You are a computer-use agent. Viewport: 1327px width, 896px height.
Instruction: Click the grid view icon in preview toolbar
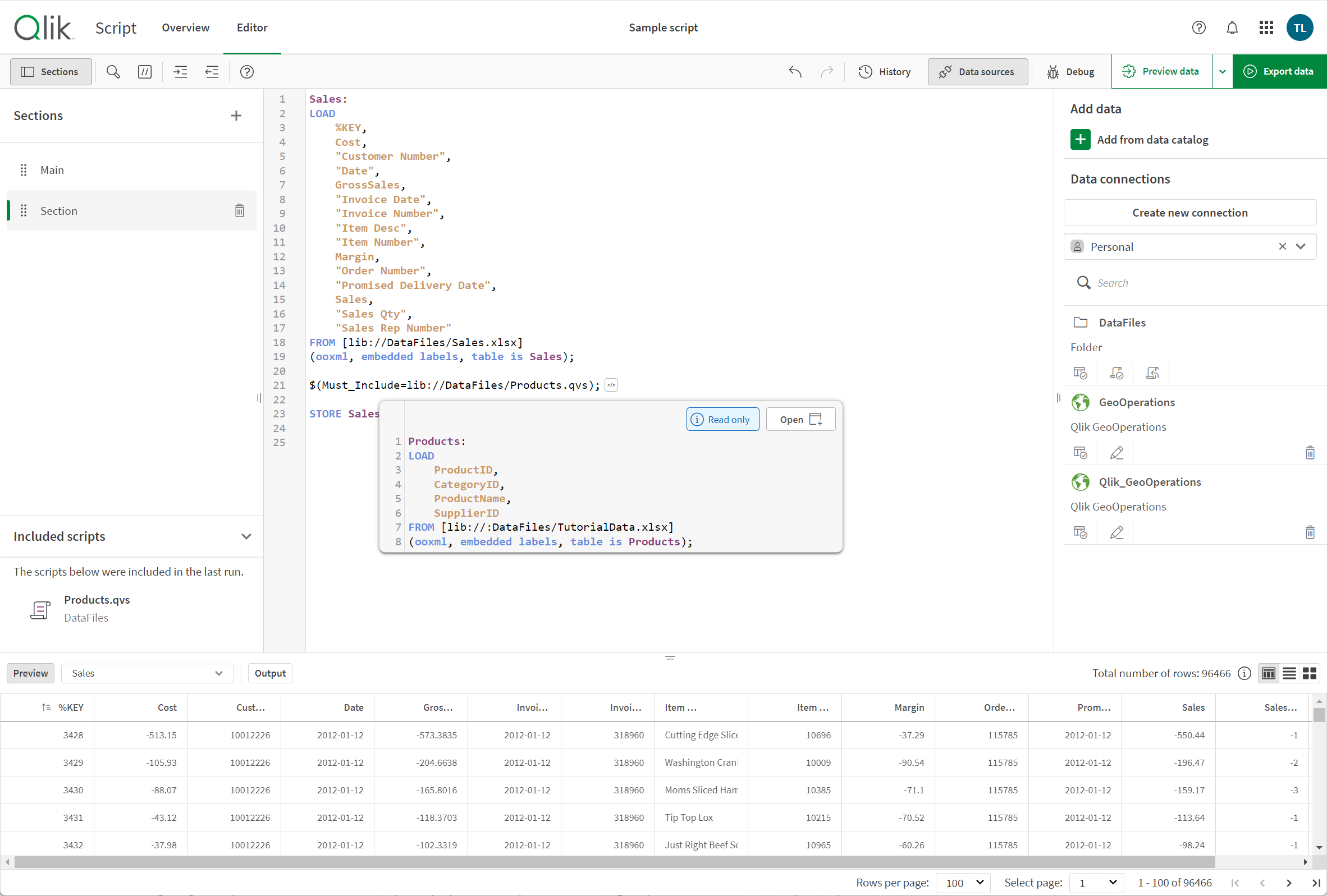(x=1310, y=673)
